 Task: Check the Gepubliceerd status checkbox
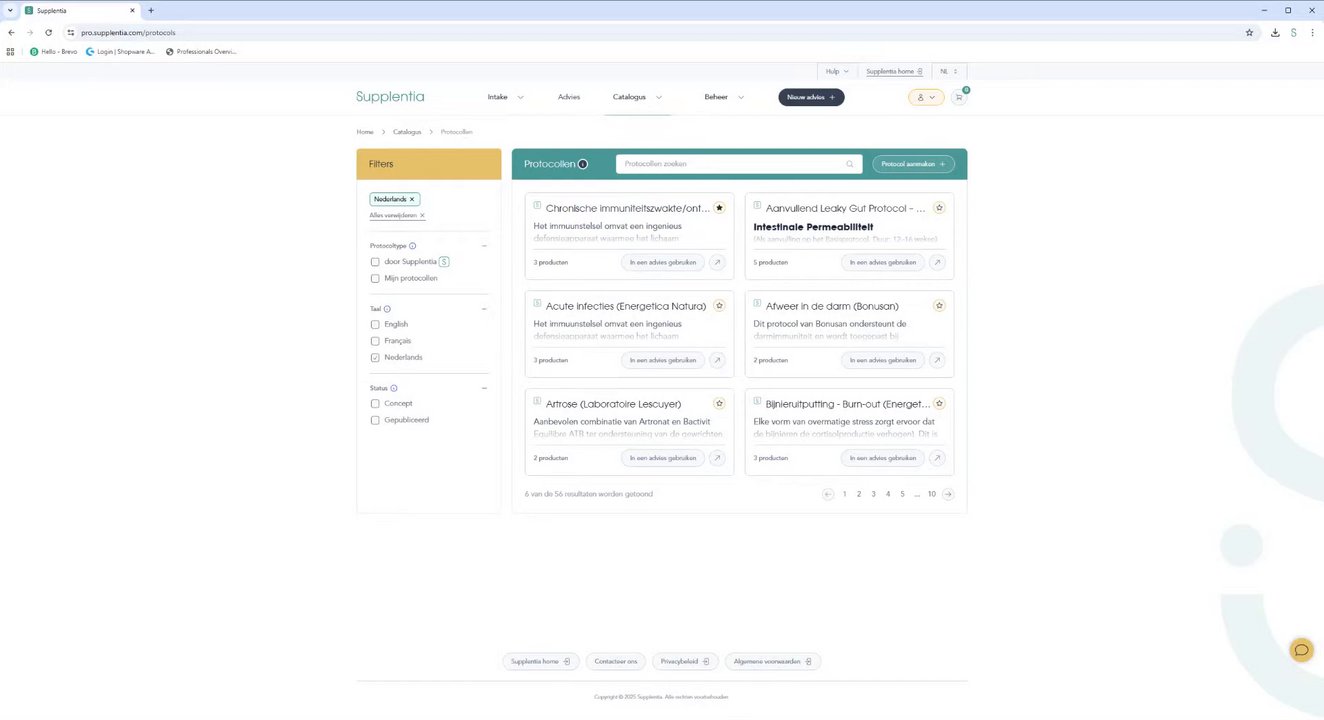(375, 420)
